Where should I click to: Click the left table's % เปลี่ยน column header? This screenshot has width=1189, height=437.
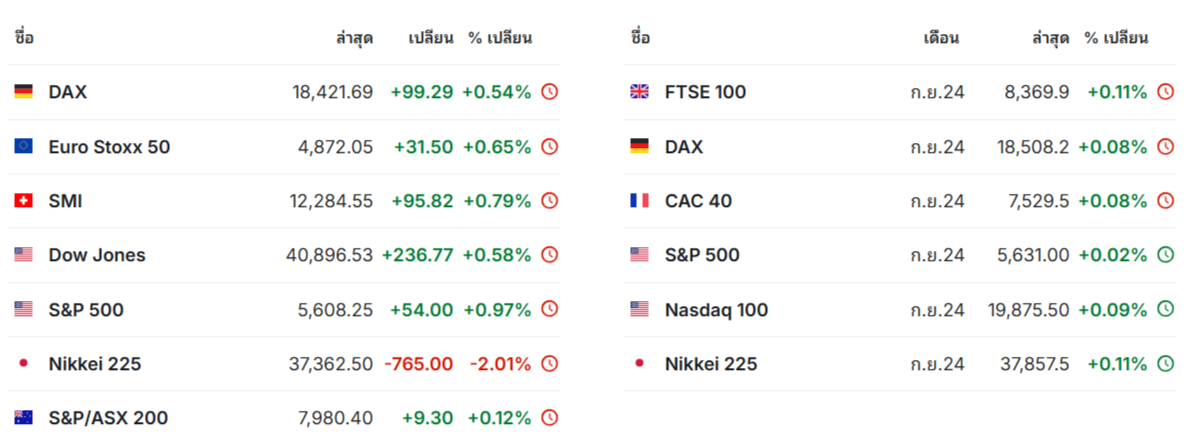[x=500, y=39]
